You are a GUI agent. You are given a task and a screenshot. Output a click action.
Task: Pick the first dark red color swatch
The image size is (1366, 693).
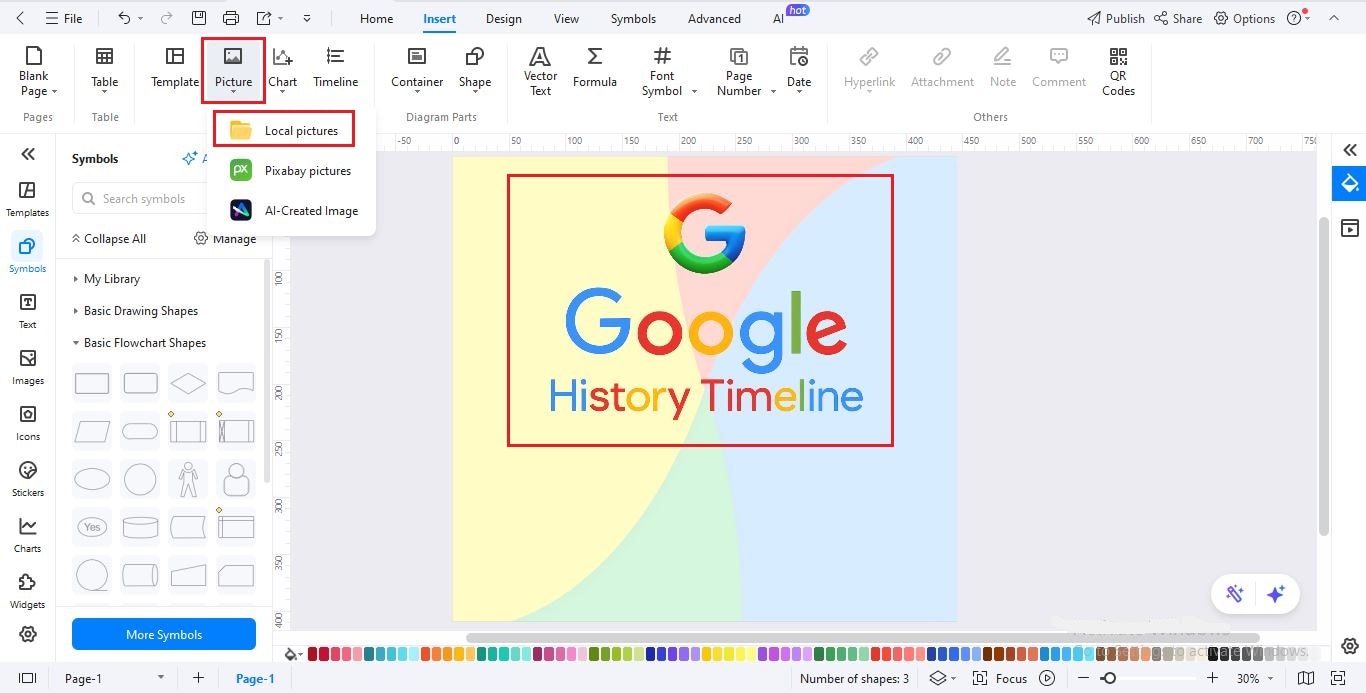313,654
